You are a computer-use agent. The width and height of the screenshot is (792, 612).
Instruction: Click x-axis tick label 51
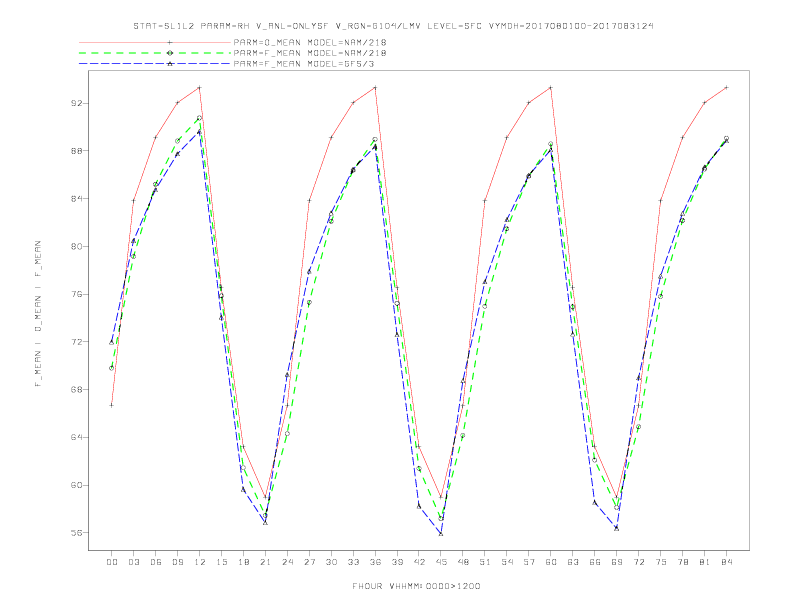click(485, 562)
